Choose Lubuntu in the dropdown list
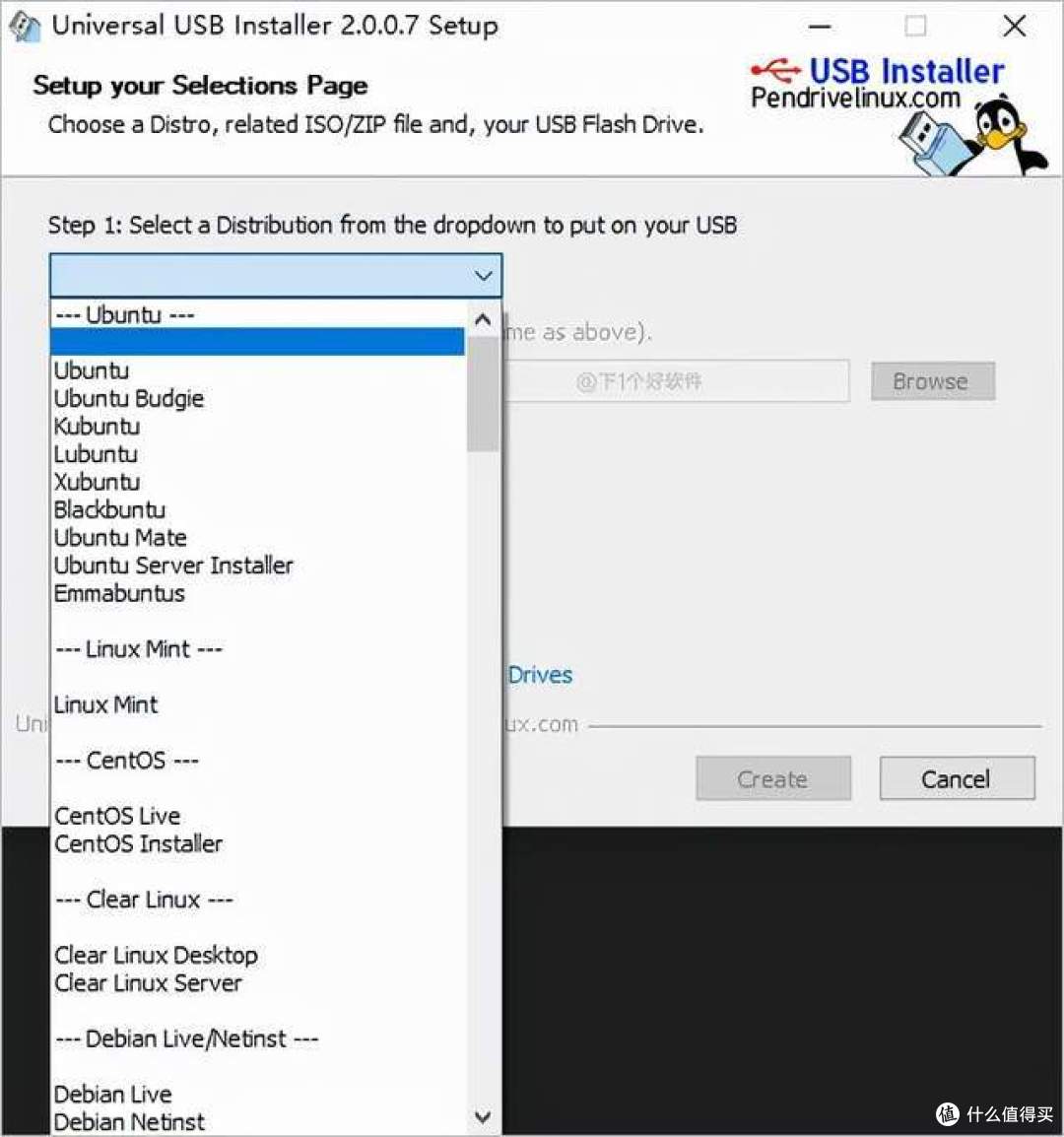 tap(257, 454)
